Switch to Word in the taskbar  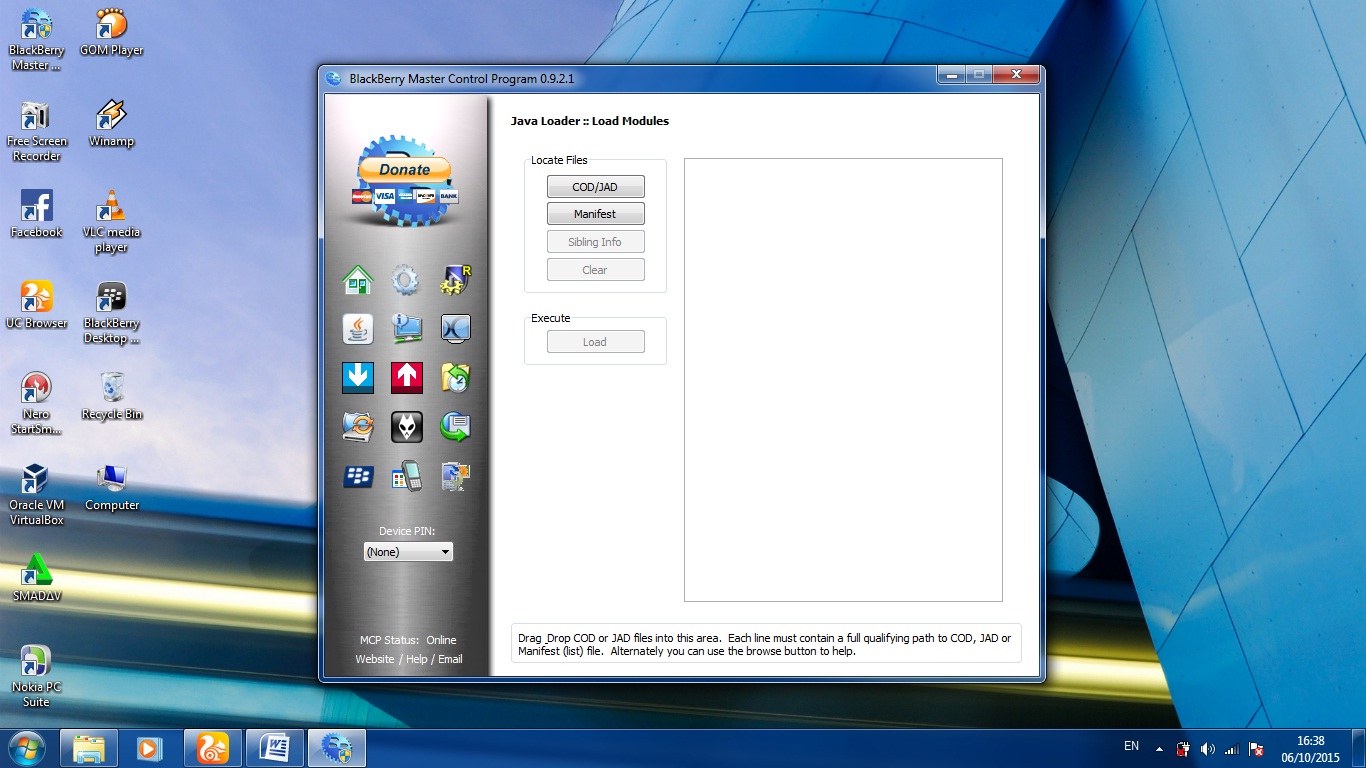275,748
